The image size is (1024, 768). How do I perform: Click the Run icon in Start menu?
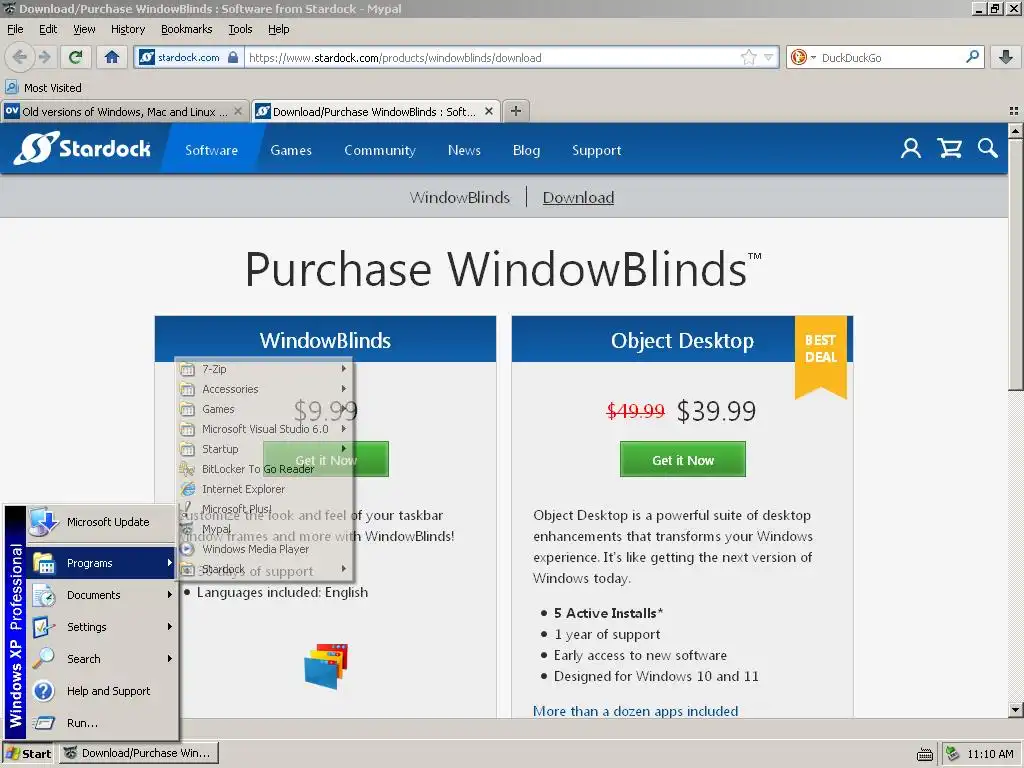pos(44,723)
